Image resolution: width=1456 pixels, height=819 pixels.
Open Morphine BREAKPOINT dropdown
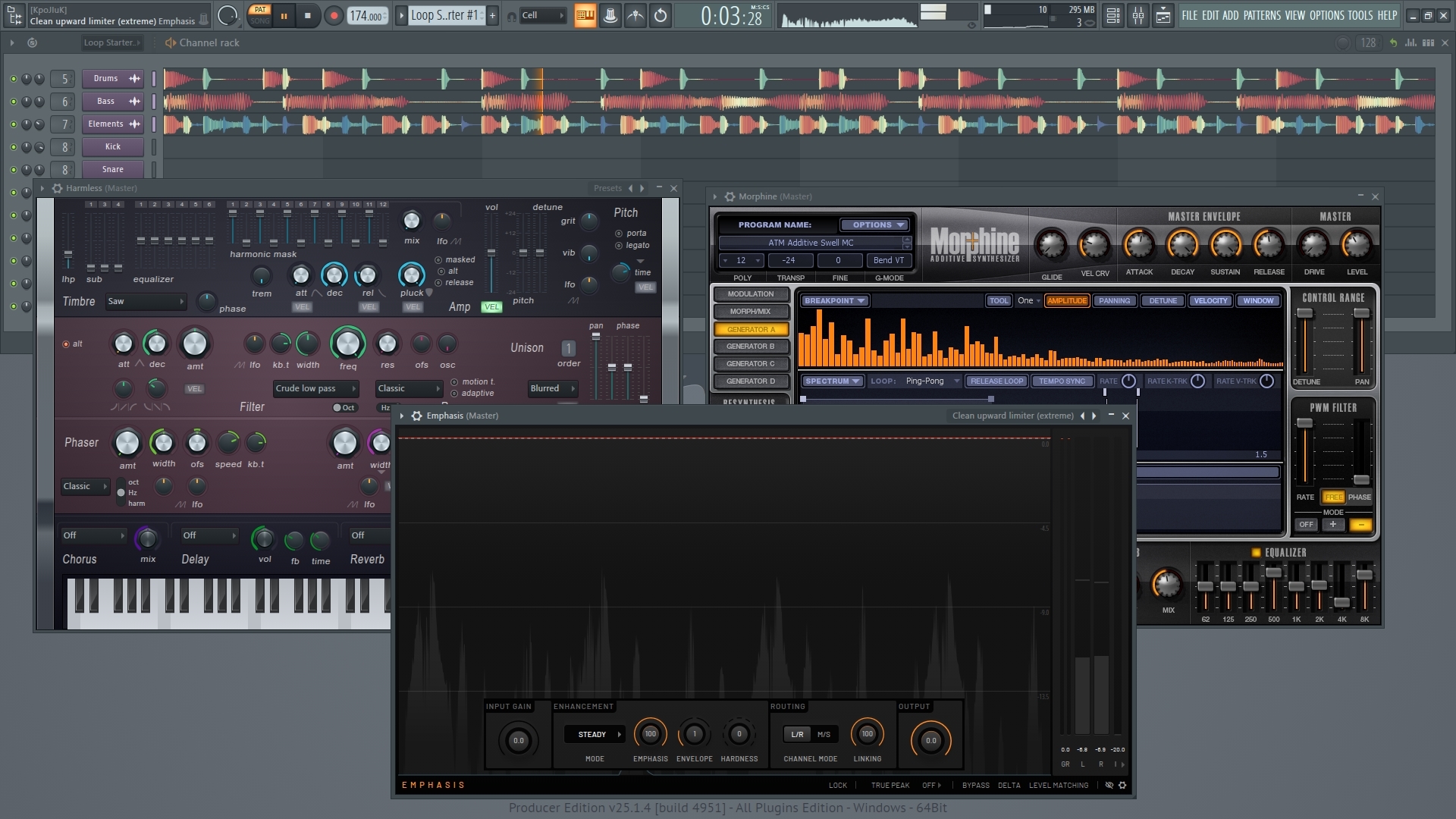pos(835,301)
